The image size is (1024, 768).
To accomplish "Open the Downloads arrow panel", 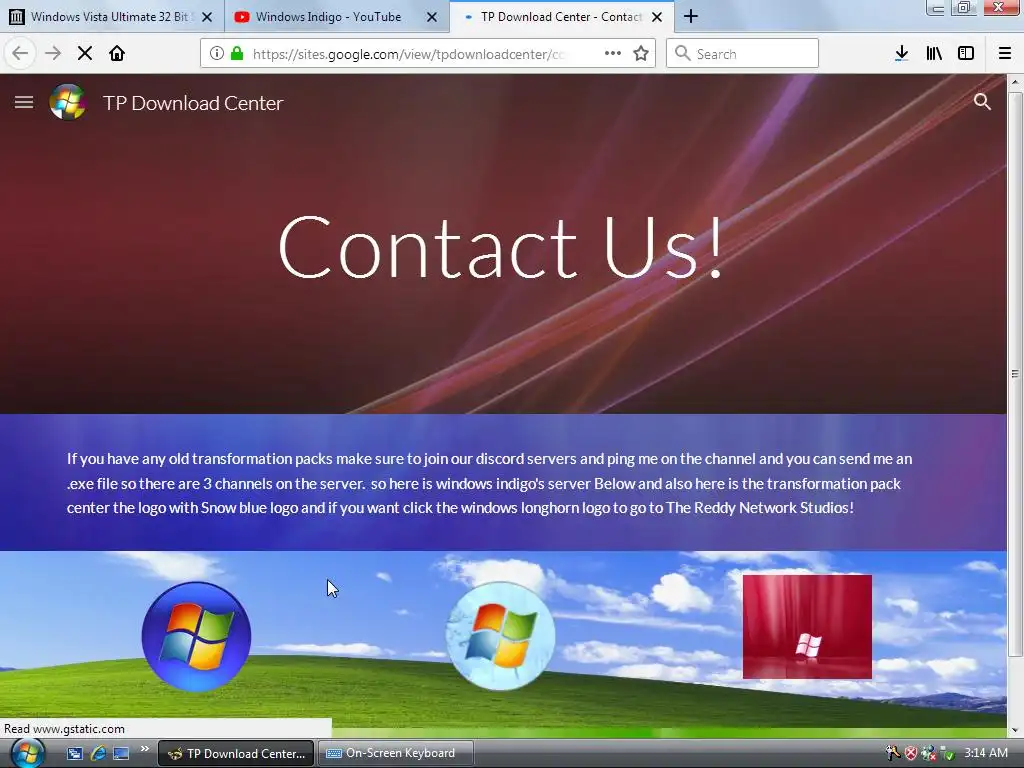I will [x=901, y=54].
